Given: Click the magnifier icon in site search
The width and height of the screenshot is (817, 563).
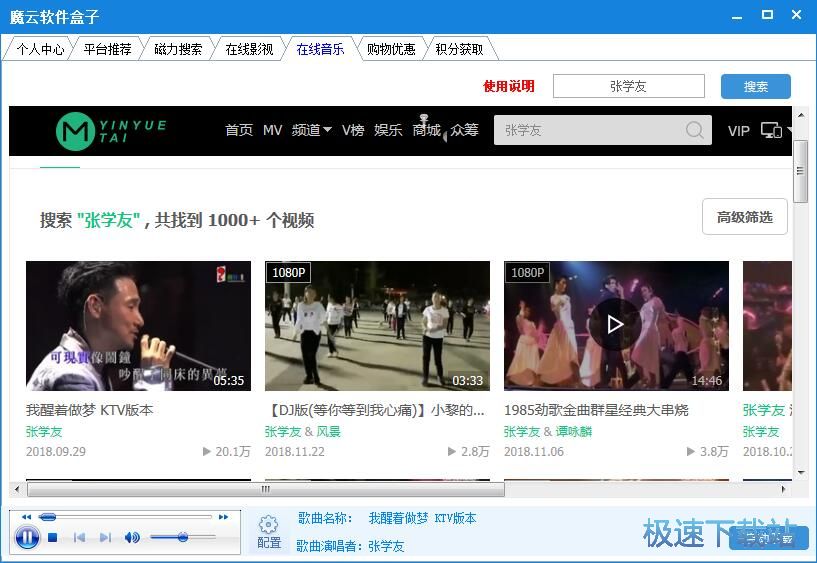Looking at the screenshot, I should click(x=694, y=130).
